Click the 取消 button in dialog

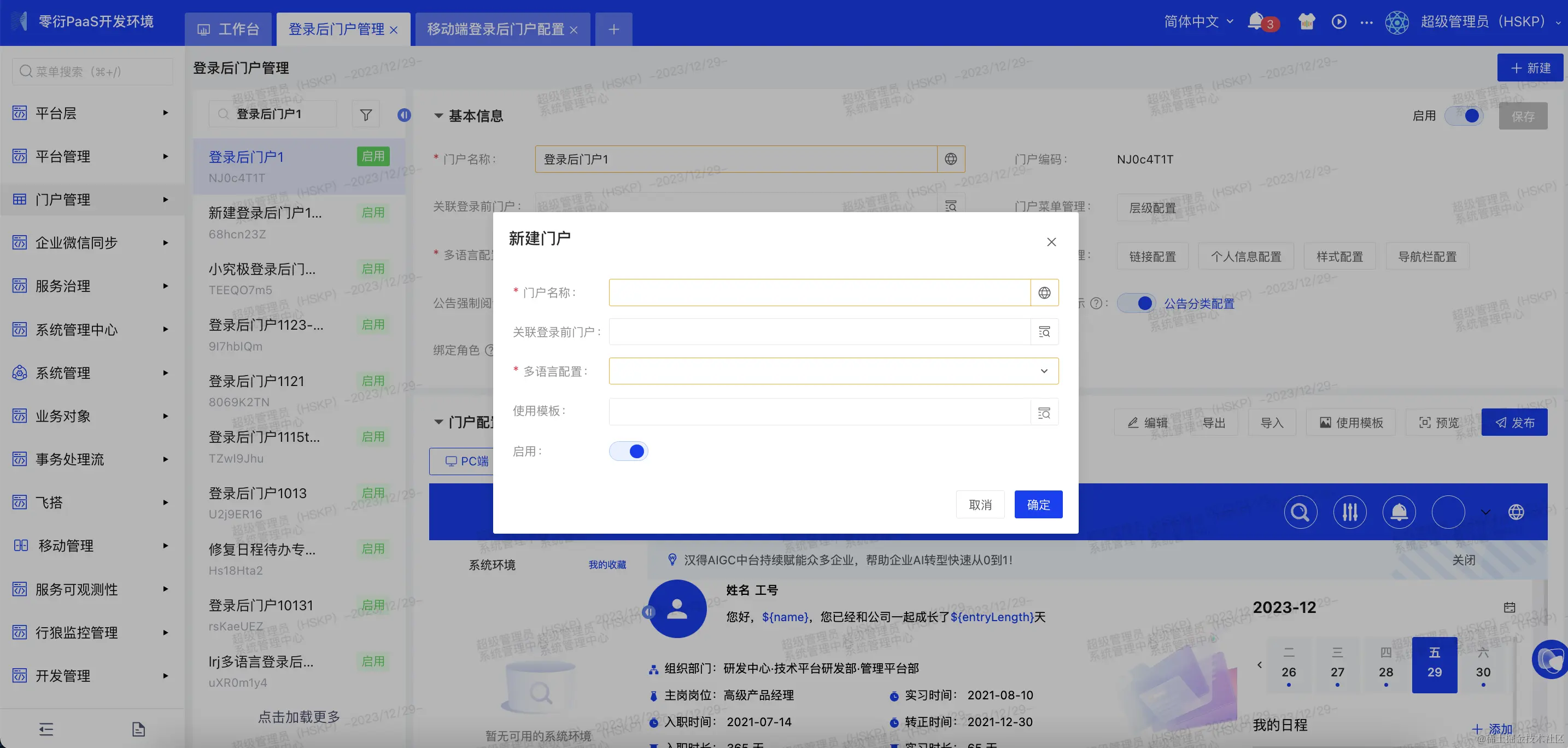(980, 505)
